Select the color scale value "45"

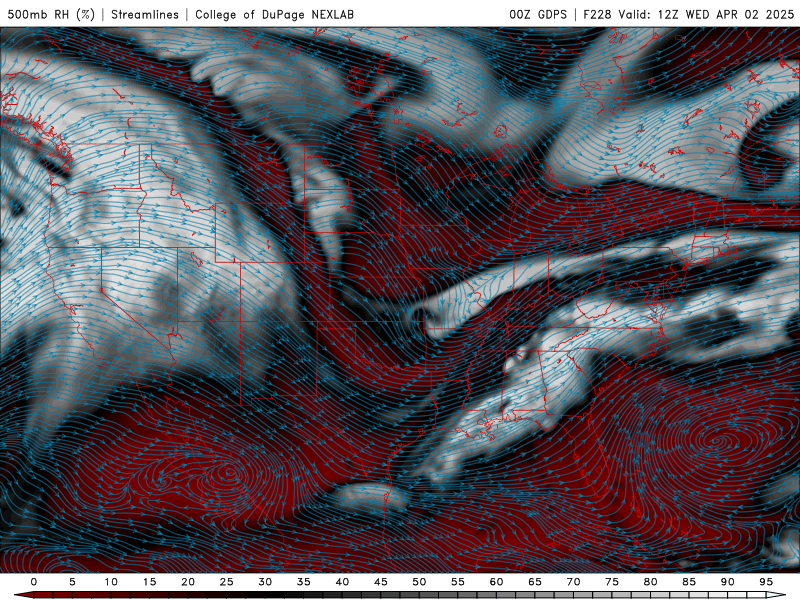pos(380,582)
